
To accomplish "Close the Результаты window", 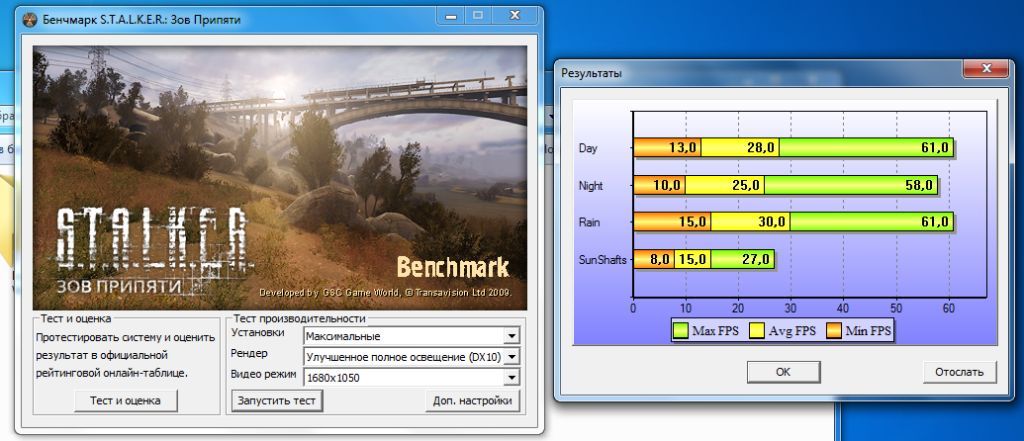I will (987, 68).
